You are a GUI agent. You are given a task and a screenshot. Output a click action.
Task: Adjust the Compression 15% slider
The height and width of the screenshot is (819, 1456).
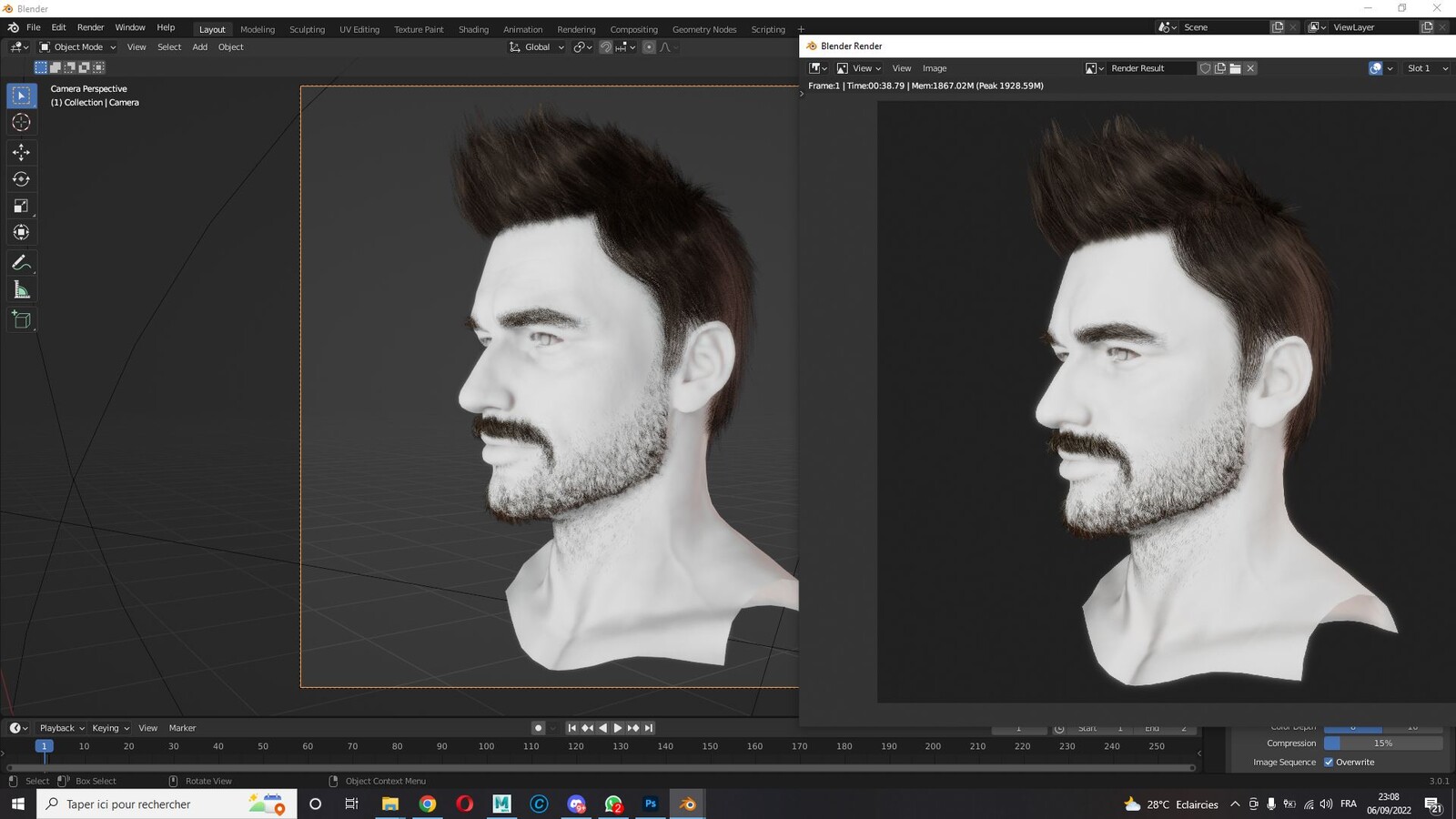click(1383, 743)
